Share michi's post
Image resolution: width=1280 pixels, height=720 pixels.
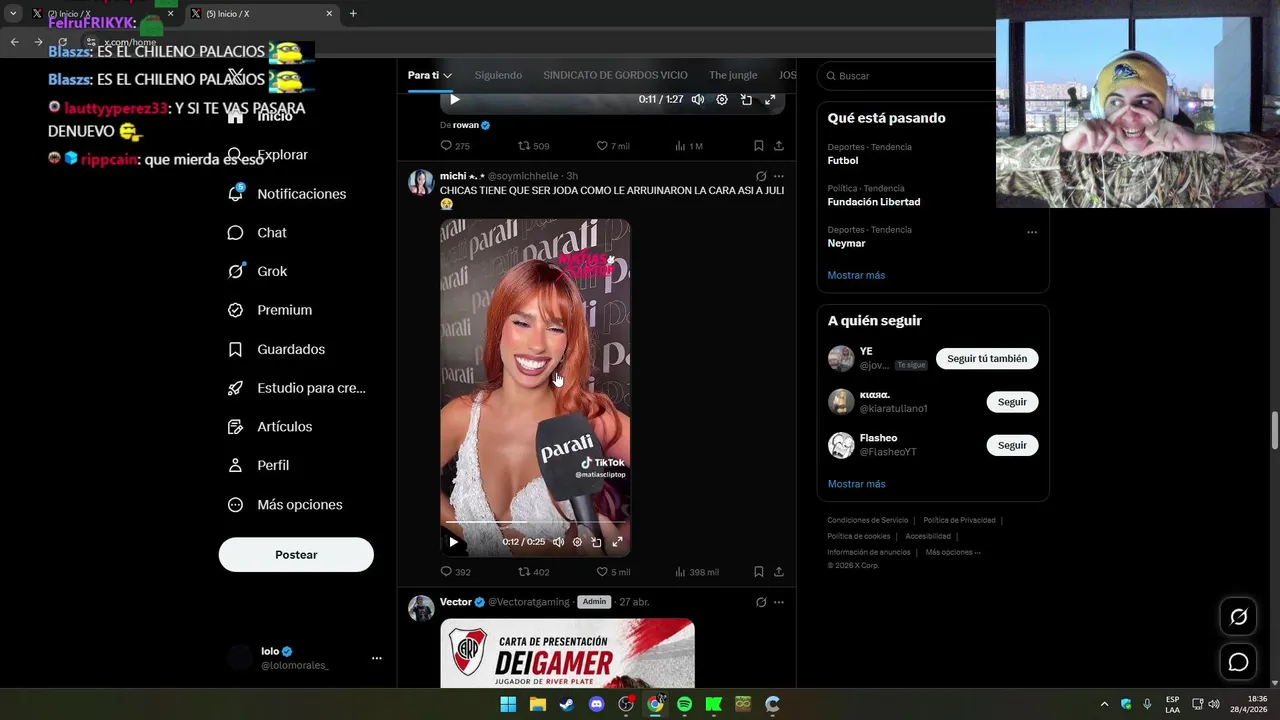point(779,572)
